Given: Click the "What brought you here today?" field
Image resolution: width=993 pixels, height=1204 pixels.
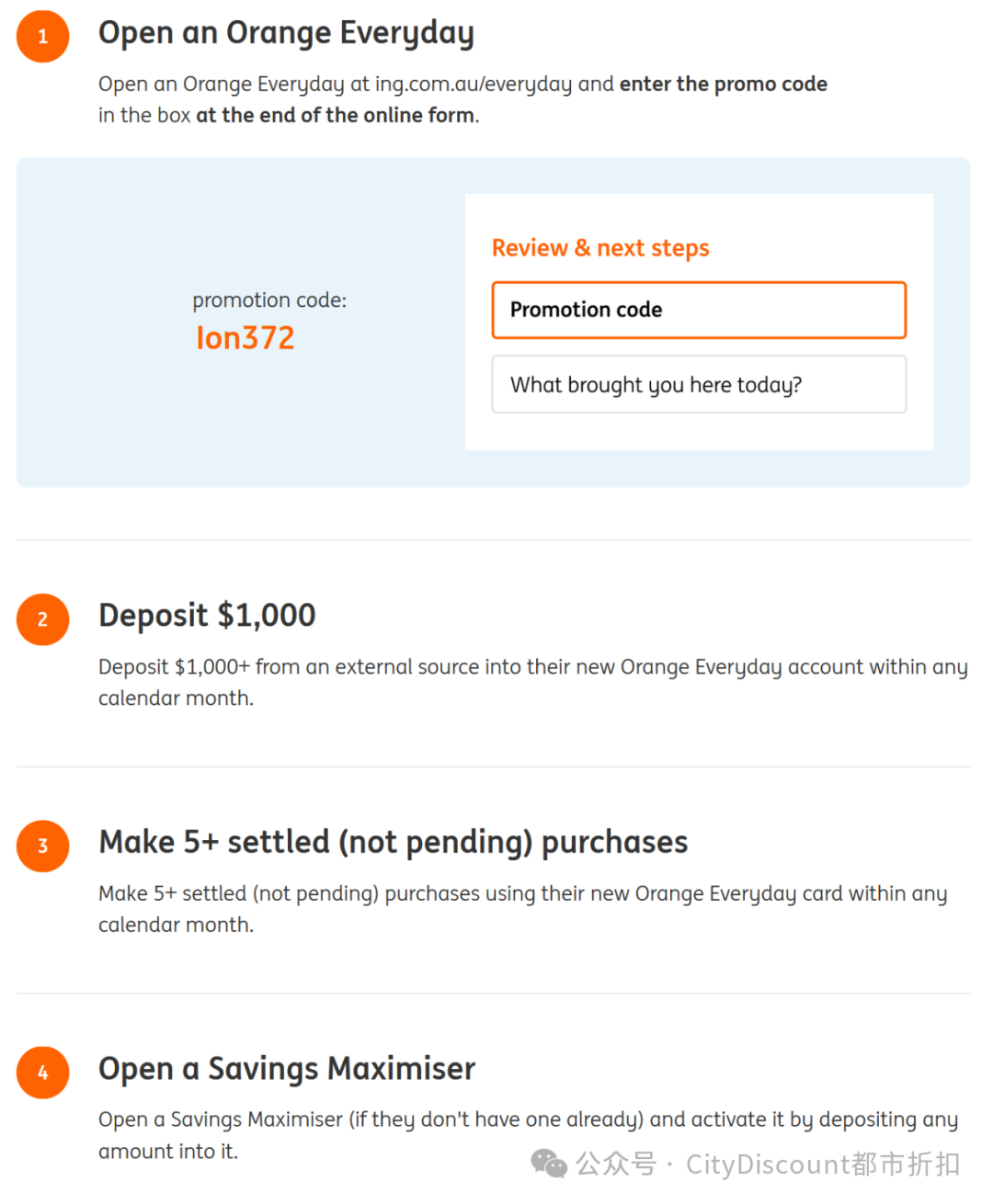Looking at the screenshot, I should (699, 385).
